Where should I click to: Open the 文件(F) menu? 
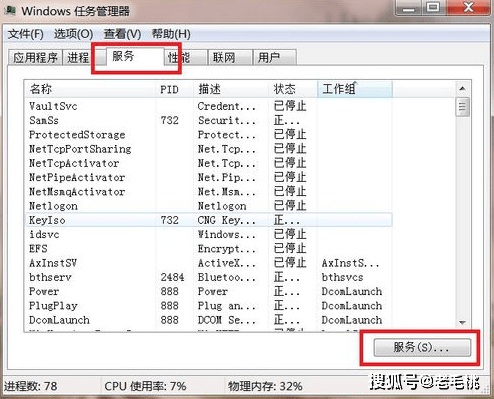[25, 34]
